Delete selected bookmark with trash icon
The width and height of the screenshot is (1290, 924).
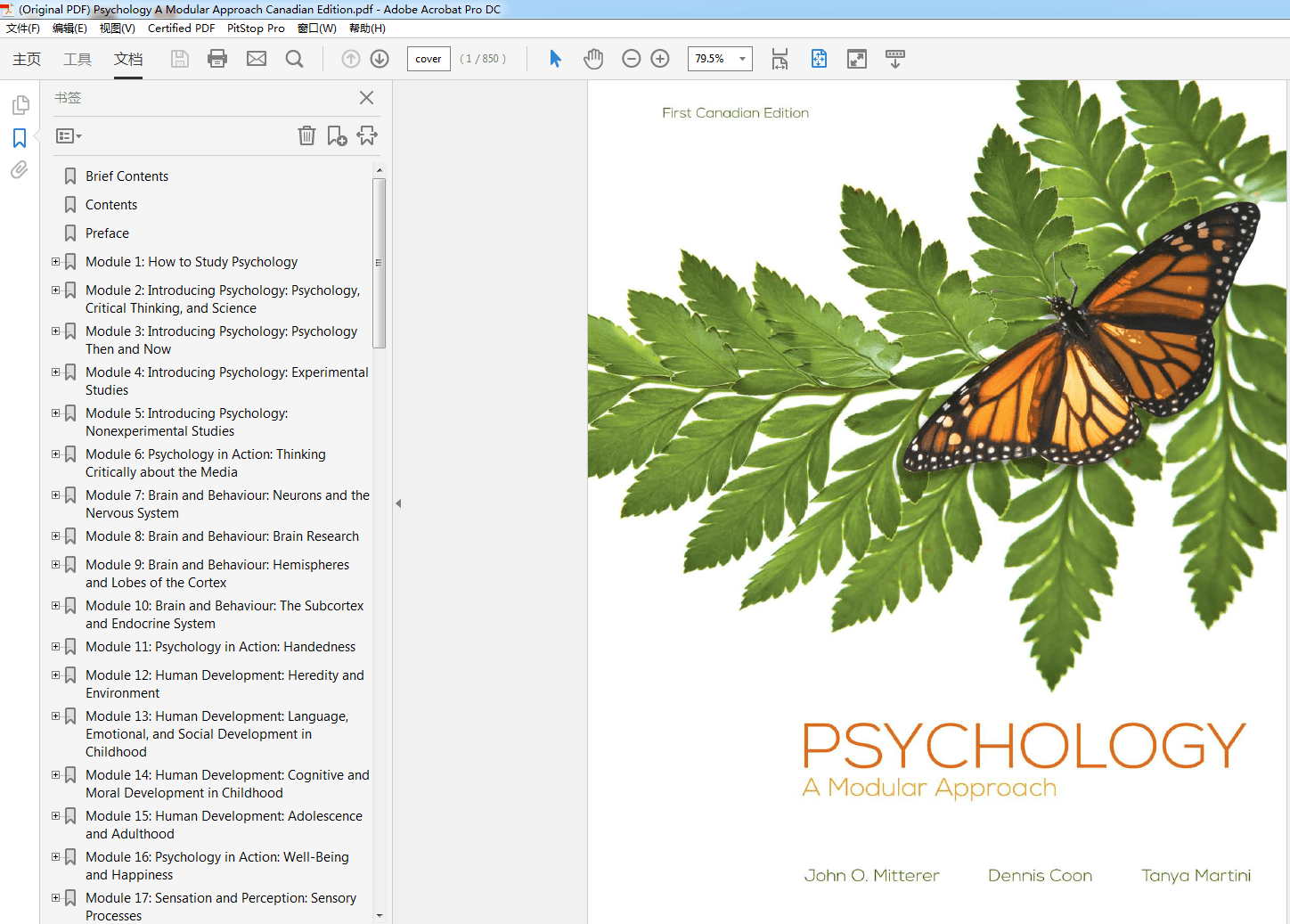[x=306, y=135]
